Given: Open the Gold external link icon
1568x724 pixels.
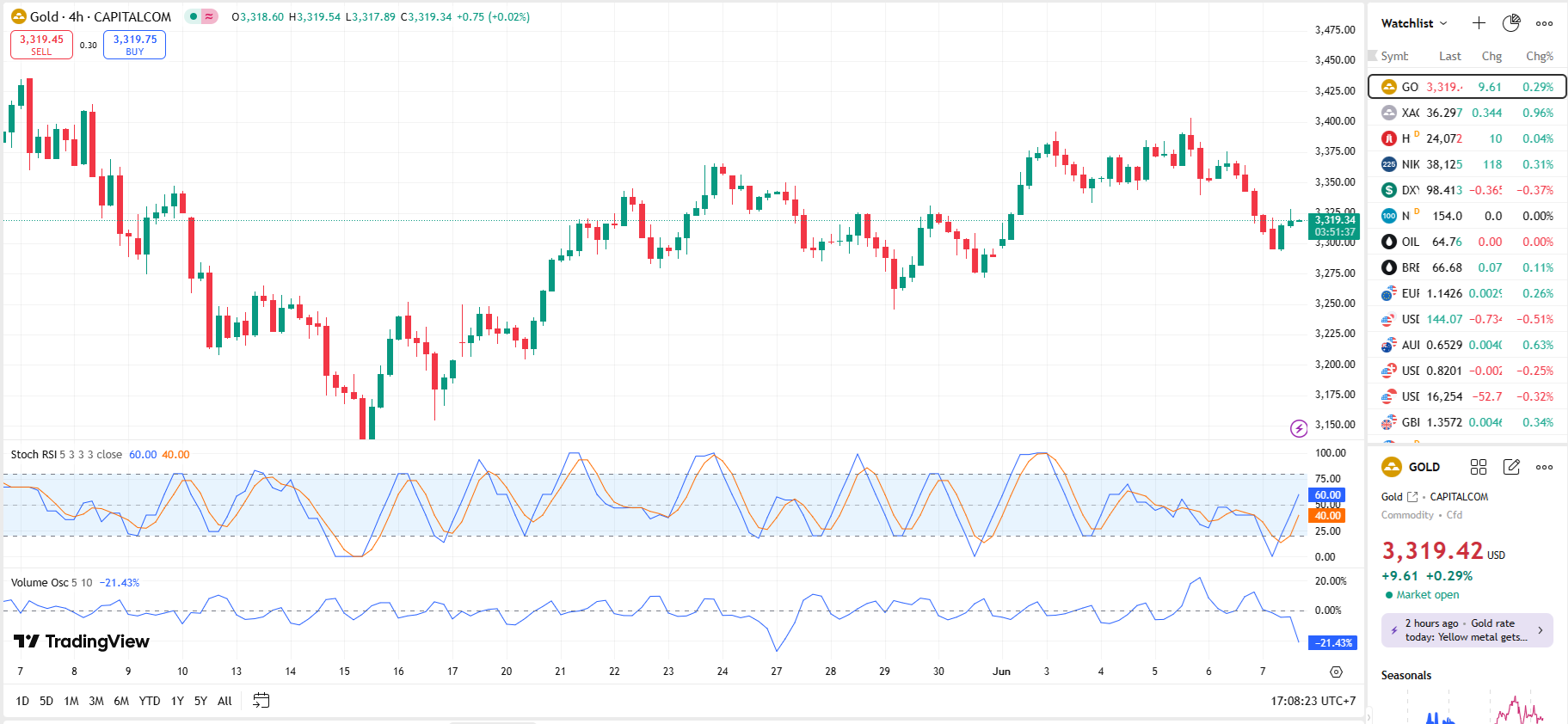Looking at the screenshot, I should (1412, 497).
